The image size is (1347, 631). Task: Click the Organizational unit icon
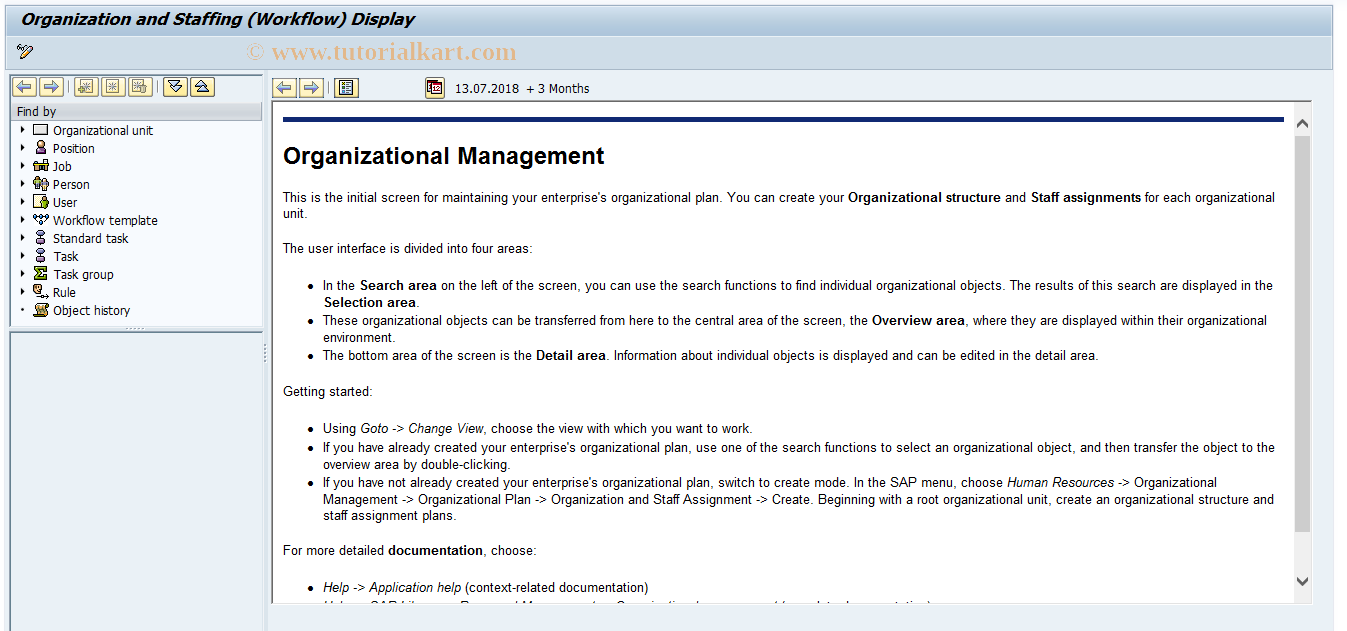coord(40,130)
